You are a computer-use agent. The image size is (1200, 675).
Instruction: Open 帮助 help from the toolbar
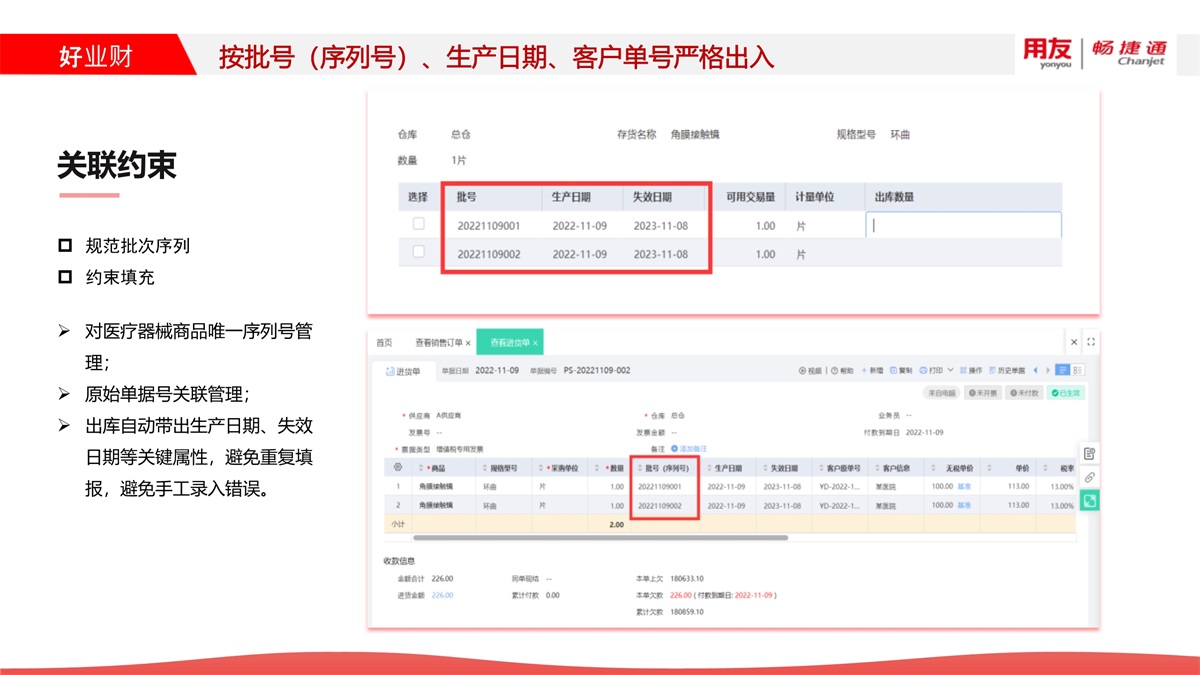tap(841, 371)
